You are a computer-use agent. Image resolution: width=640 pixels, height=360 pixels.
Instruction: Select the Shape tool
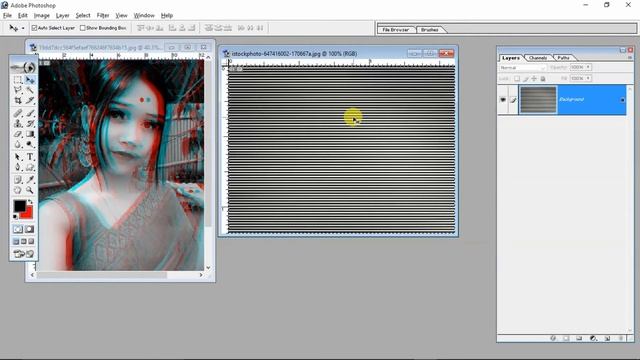tap(30, 167)
